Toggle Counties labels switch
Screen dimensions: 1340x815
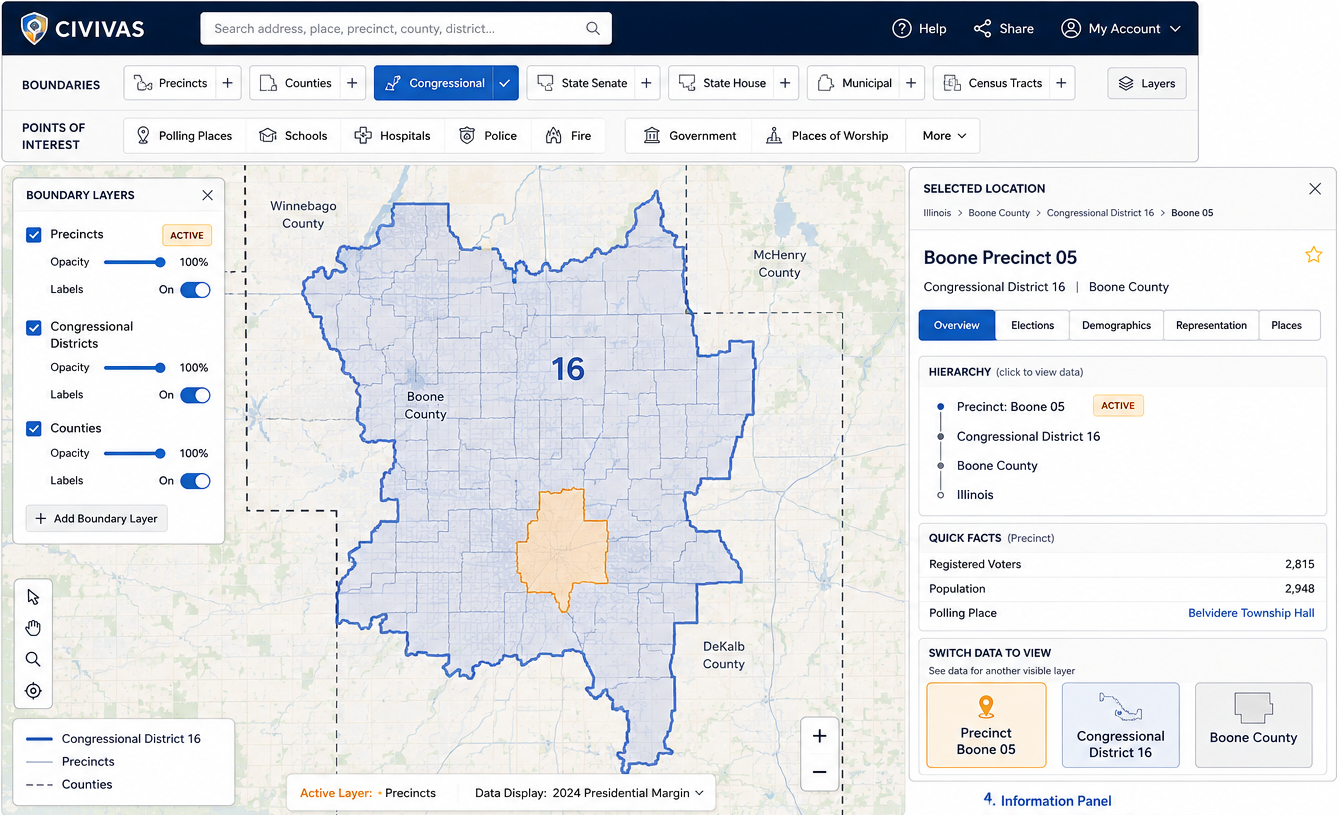(x=195, y=481)
